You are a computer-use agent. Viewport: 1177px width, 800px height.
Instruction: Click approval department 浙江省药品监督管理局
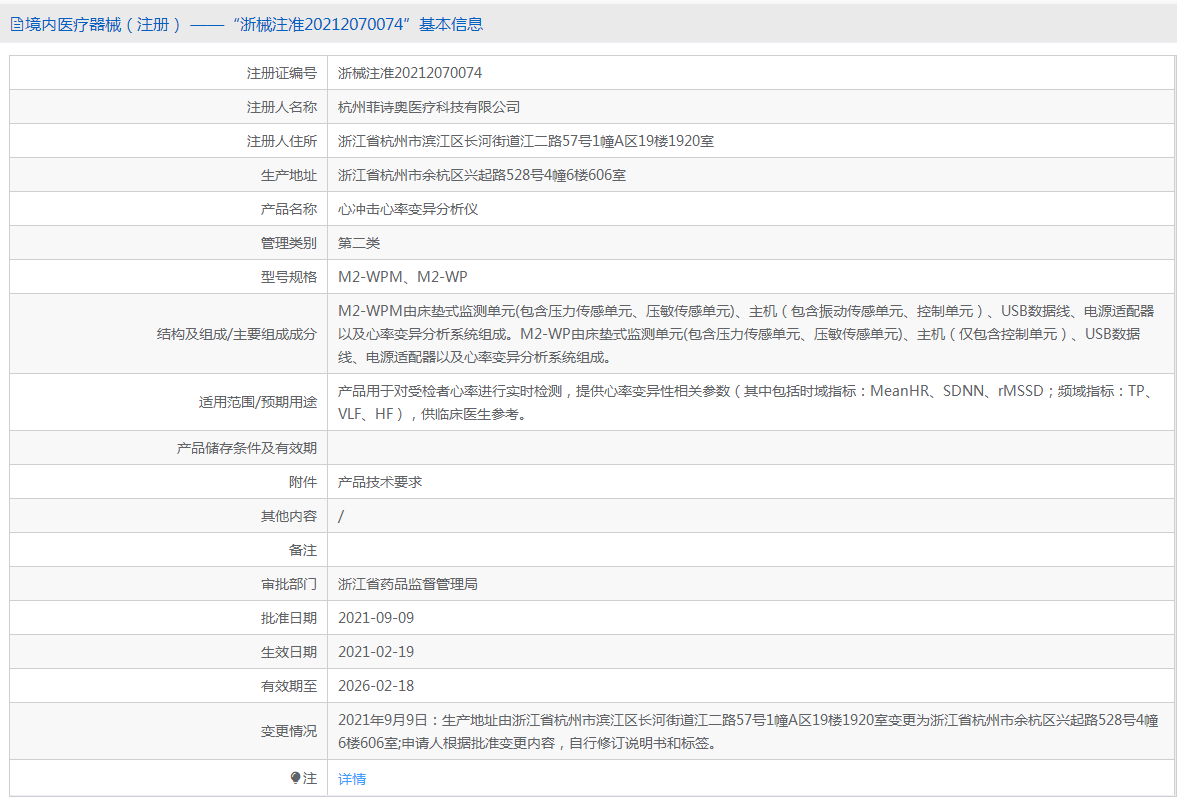point(408,584)
